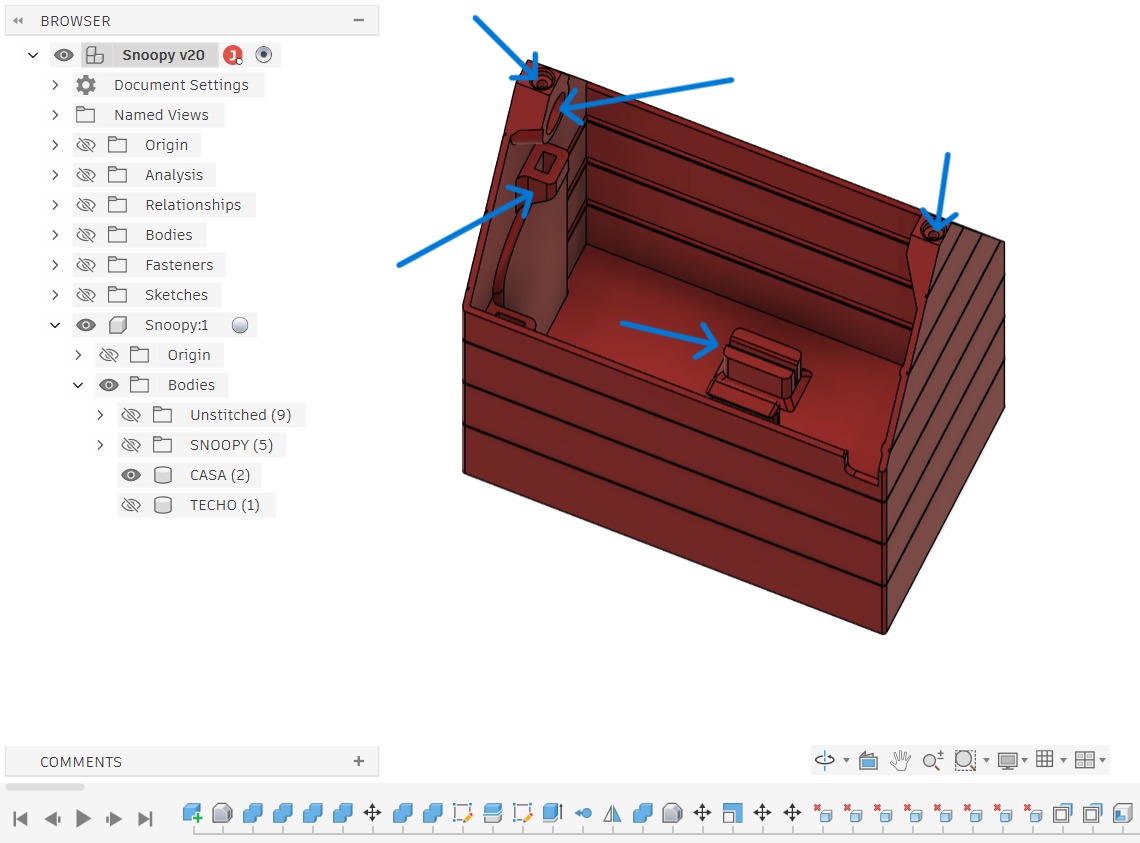Hide the Snoopy:1 component
This screenshot has width=1140, height=843.
[x=86, y=325]
